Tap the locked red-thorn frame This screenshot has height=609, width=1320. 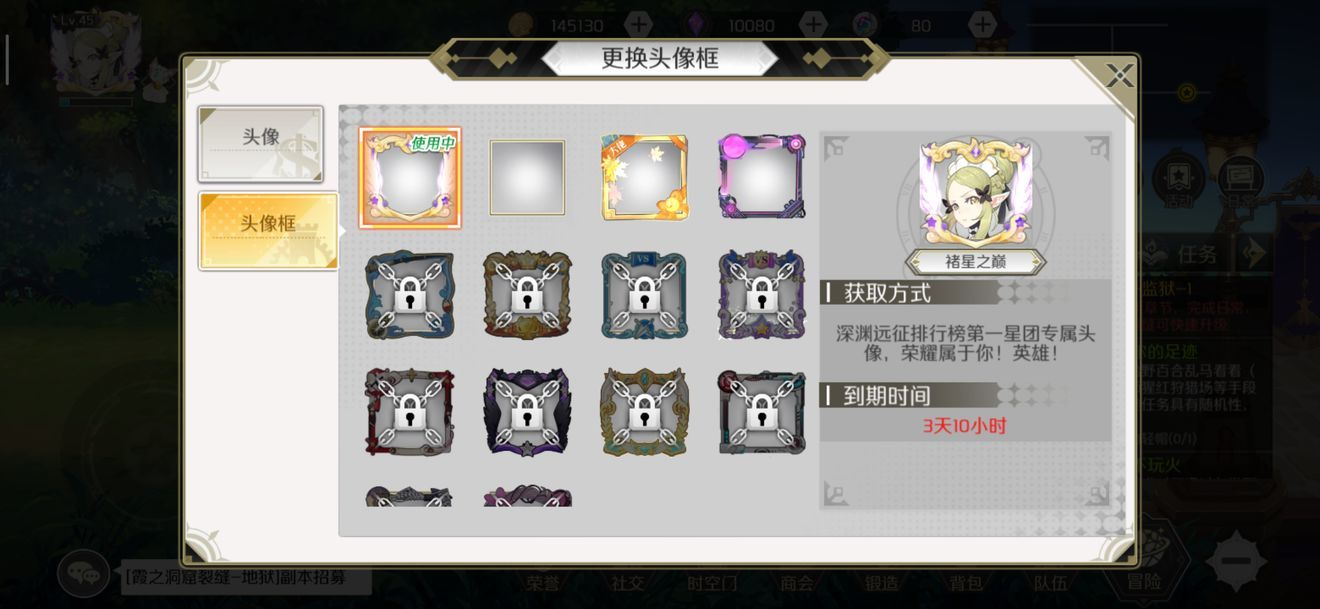(410, 411)
